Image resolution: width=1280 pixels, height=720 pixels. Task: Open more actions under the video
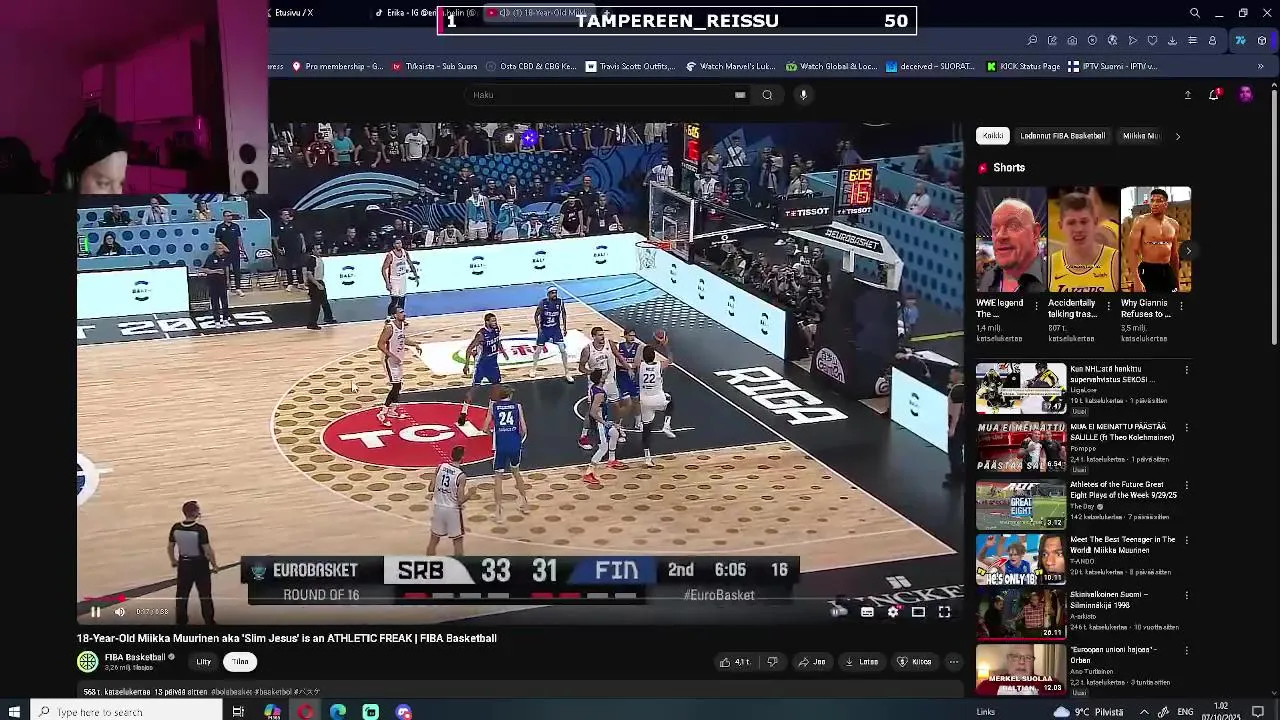coord(953,662)
